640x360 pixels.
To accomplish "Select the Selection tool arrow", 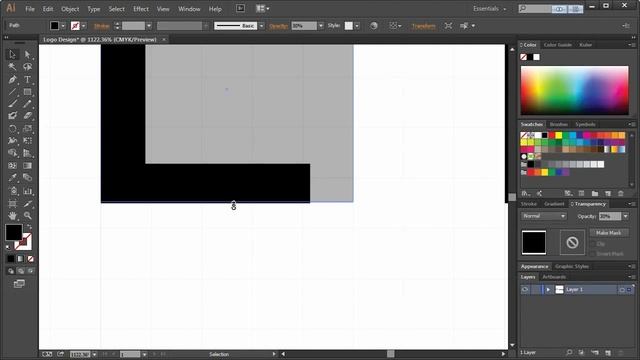I will (12, 54).
